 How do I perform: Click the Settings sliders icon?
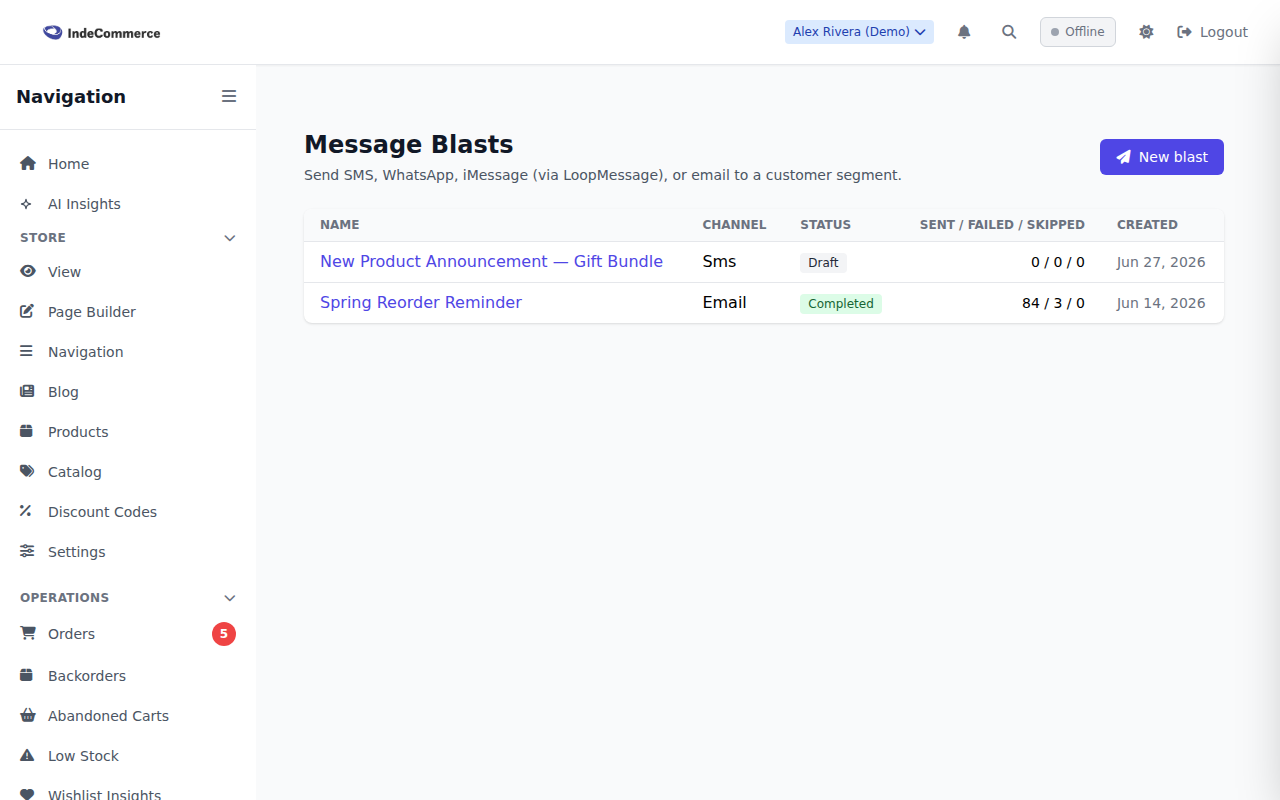[x=28, y=552]
